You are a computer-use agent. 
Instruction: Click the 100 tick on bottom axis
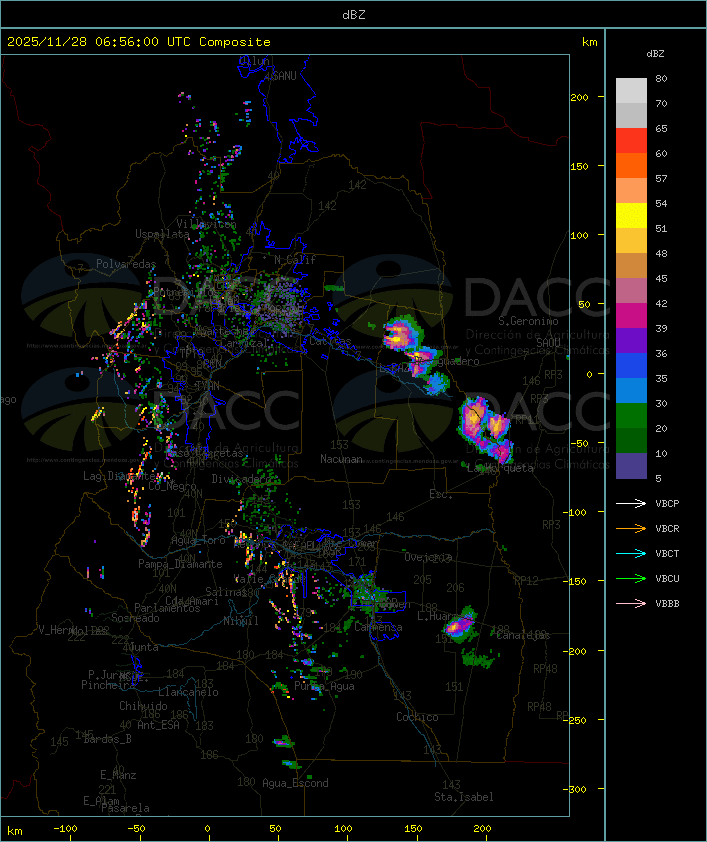[344, 829]
